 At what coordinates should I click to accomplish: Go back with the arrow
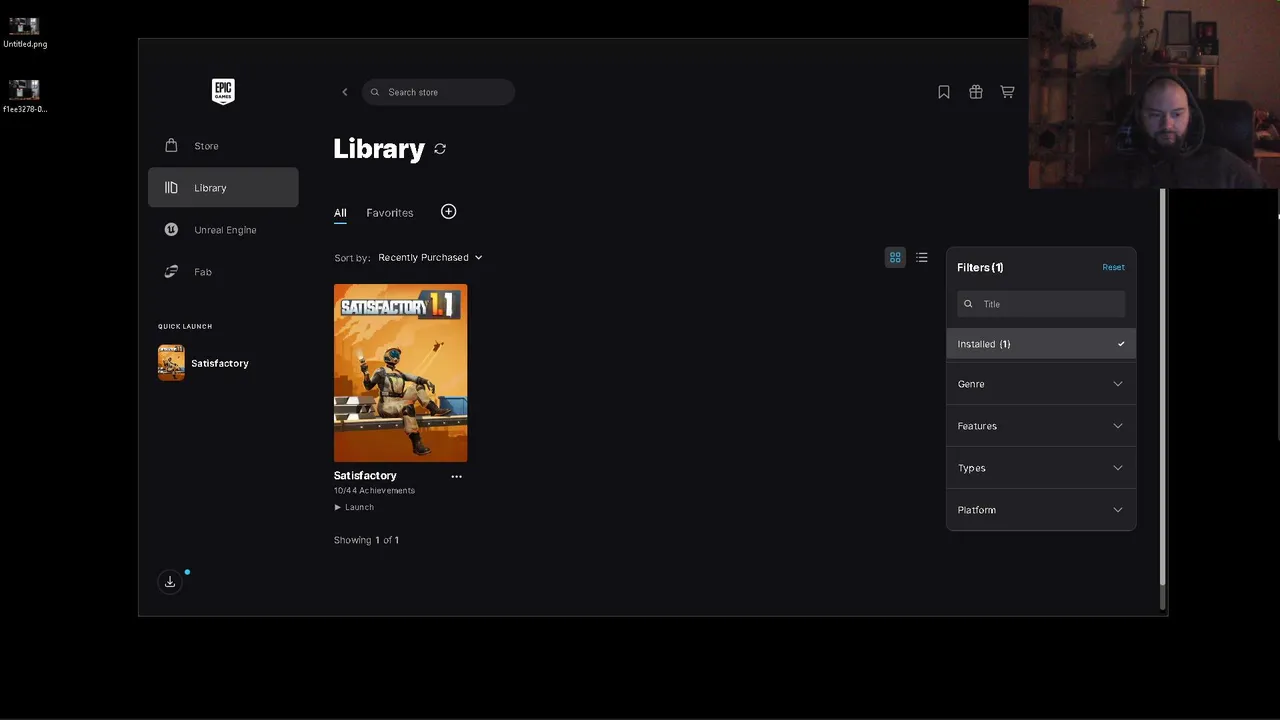pyautogui.click(x=345, y=92)
